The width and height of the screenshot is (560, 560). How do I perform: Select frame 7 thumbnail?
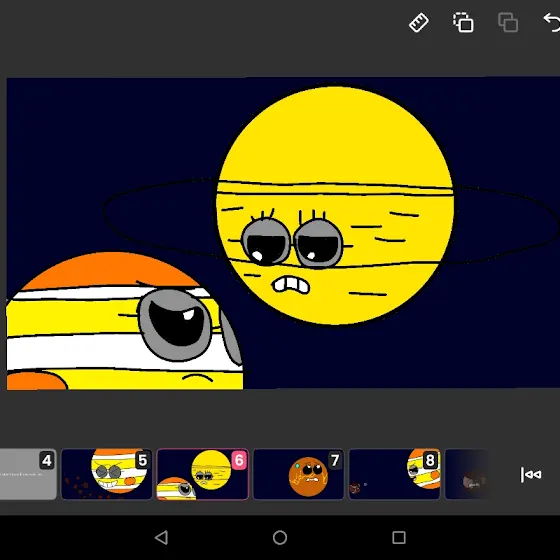tap(298, 474)
